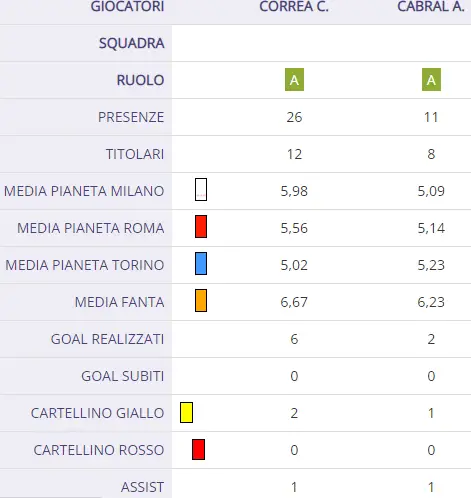
Task: Click the GOAL REALIZZATI row label
Action: click(107, 339)
